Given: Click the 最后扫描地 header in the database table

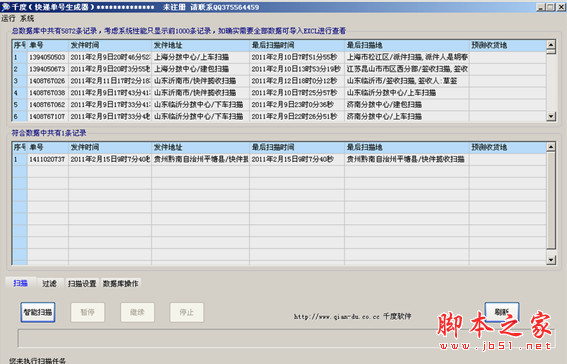Looking at the screenshot, I should tap(407, 45).
